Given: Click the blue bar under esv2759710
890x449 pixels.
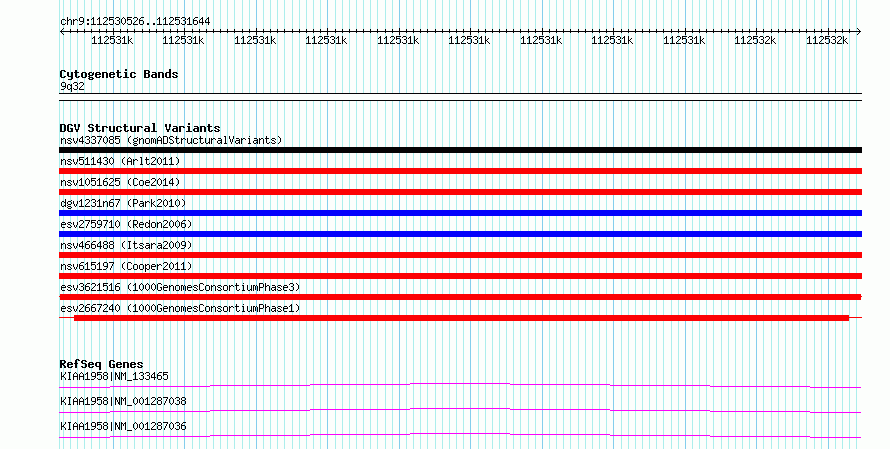Looking at the screenshot, I should tap(460, 234).
